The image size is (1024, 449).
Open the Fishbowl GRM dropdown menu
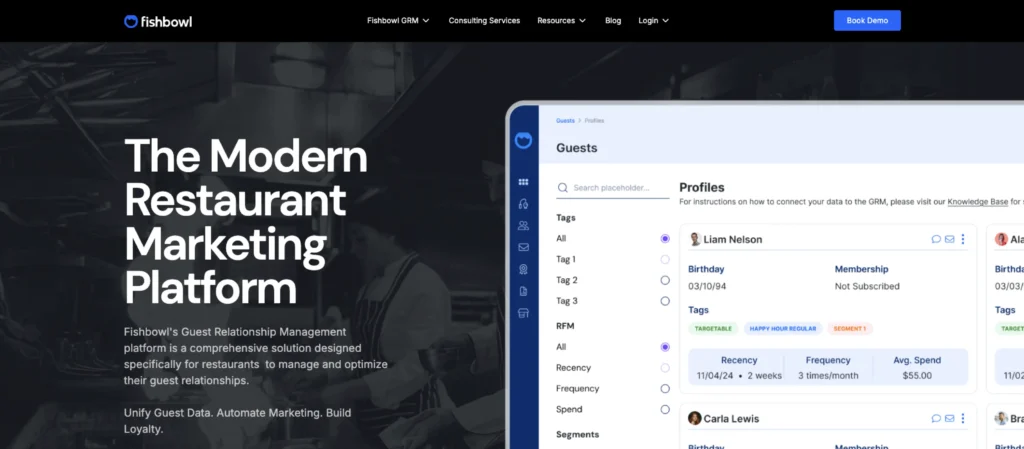398,21
